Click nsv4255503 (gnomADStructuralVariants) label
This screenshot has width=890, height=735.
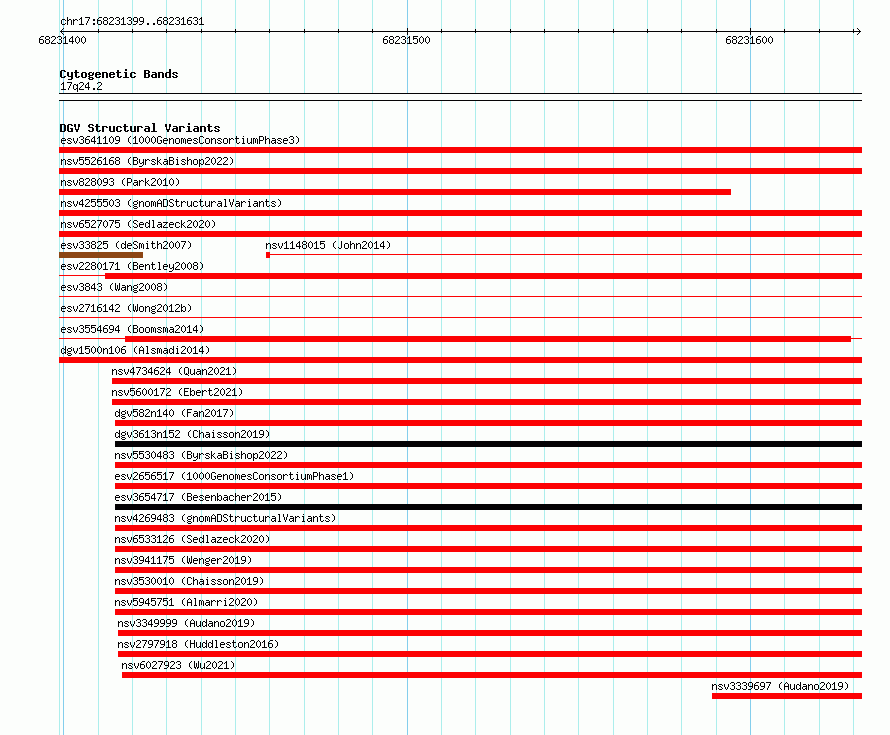(x=171, y=203)
